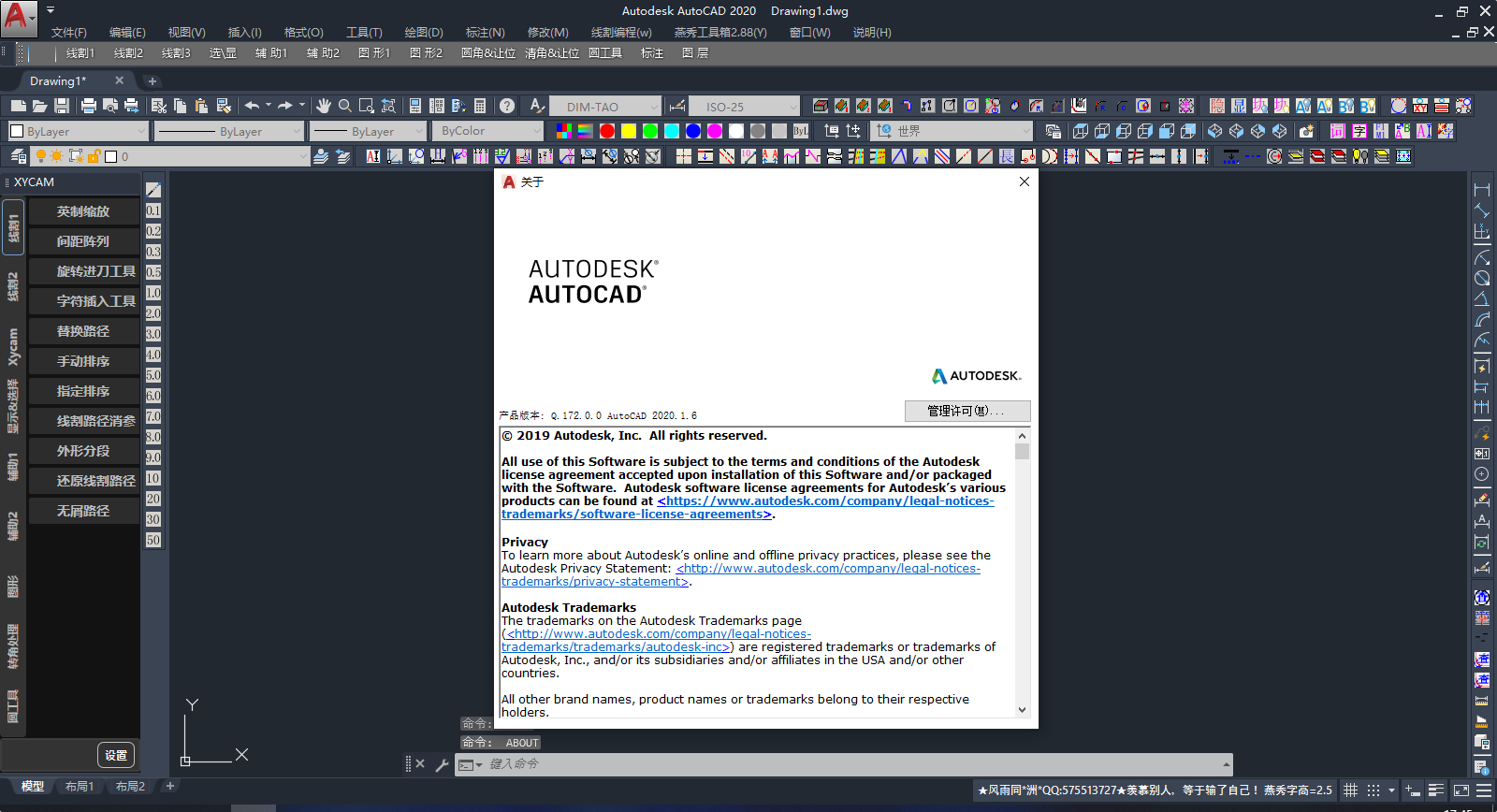Image resolution: width=1497 pixels, height=812 pixels.
Task: Click the Redo arrow icon
Action: (x=285, y=106)
